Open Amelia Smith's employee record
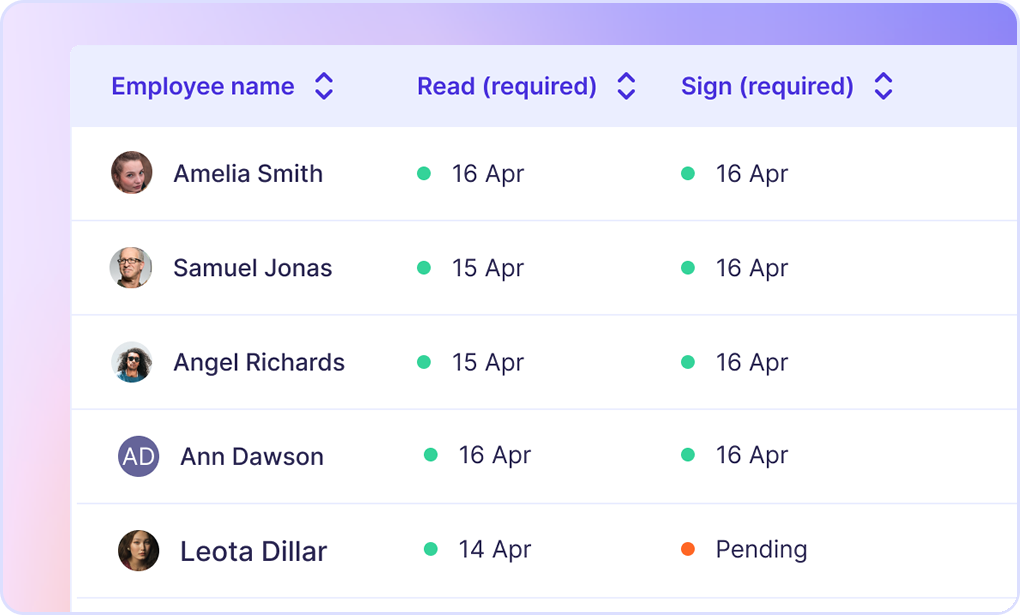Viewport: 1020px width, 615px height. (248, 174)
